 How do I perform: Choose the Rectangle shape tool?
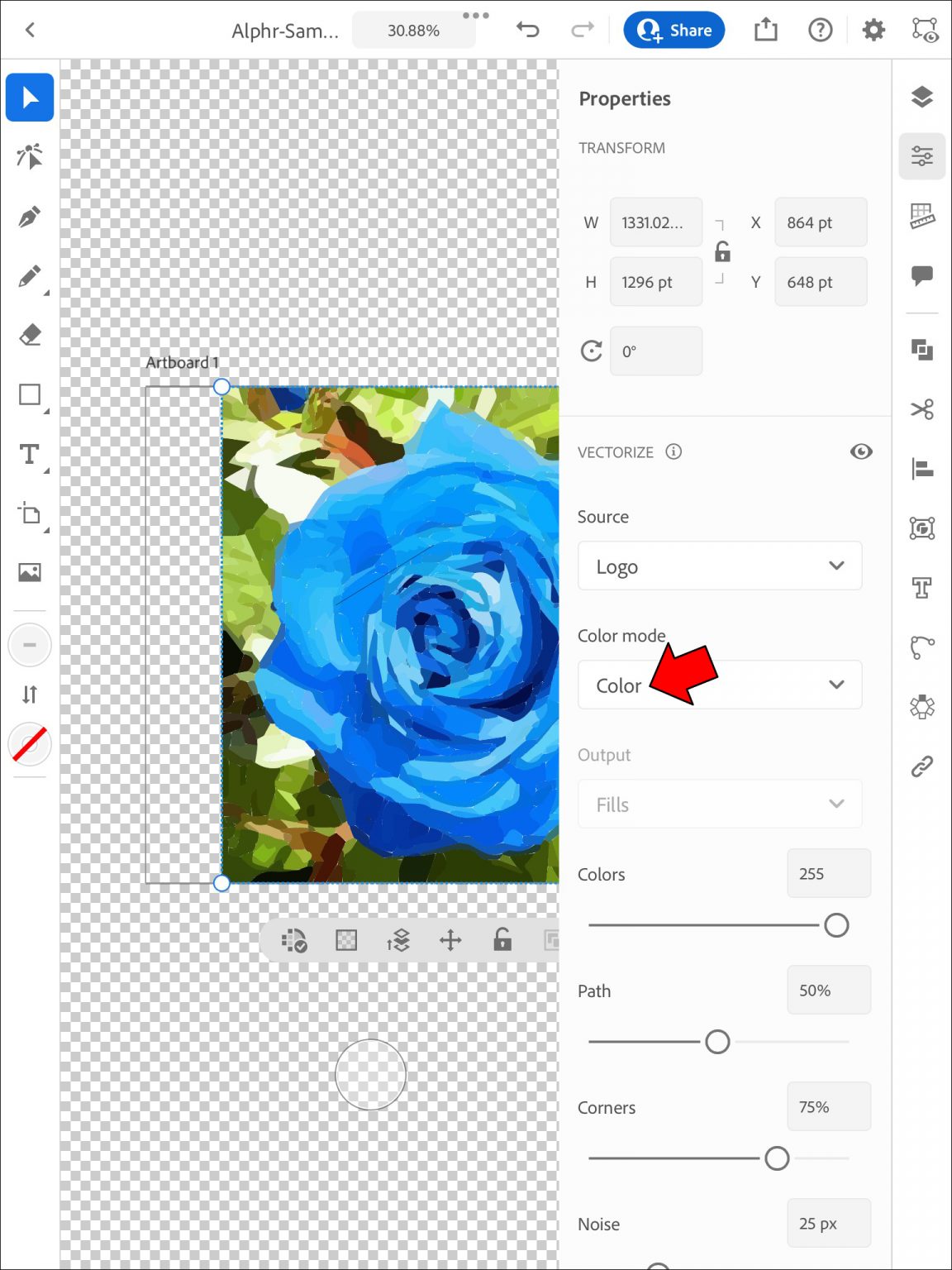(x=29, y=394)
